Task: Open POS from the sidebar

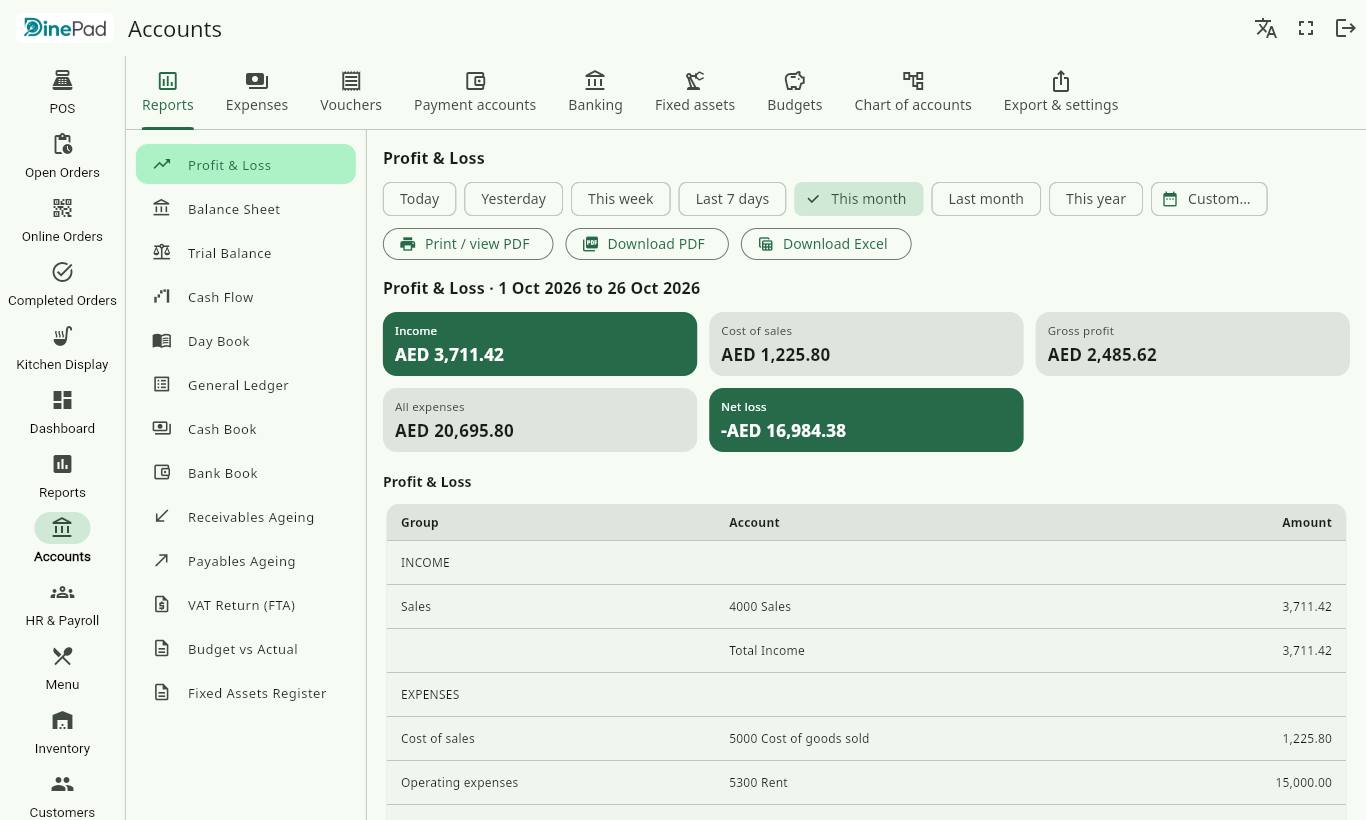Action: coord(62,92)
